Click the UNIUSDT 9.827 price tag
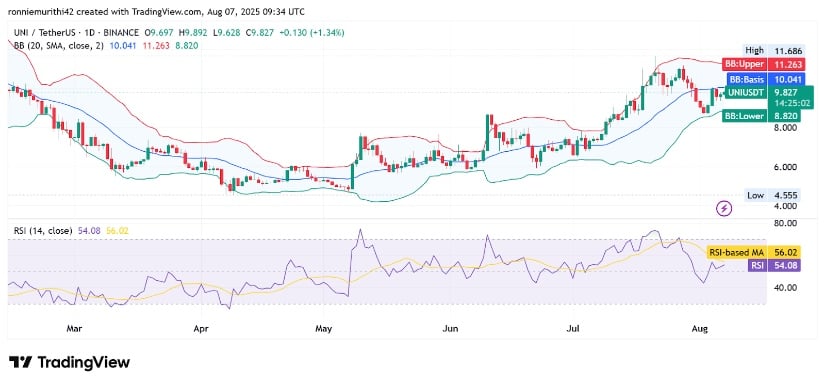The image size is (825, 385). pyautogui.click(x=769, y=96)
